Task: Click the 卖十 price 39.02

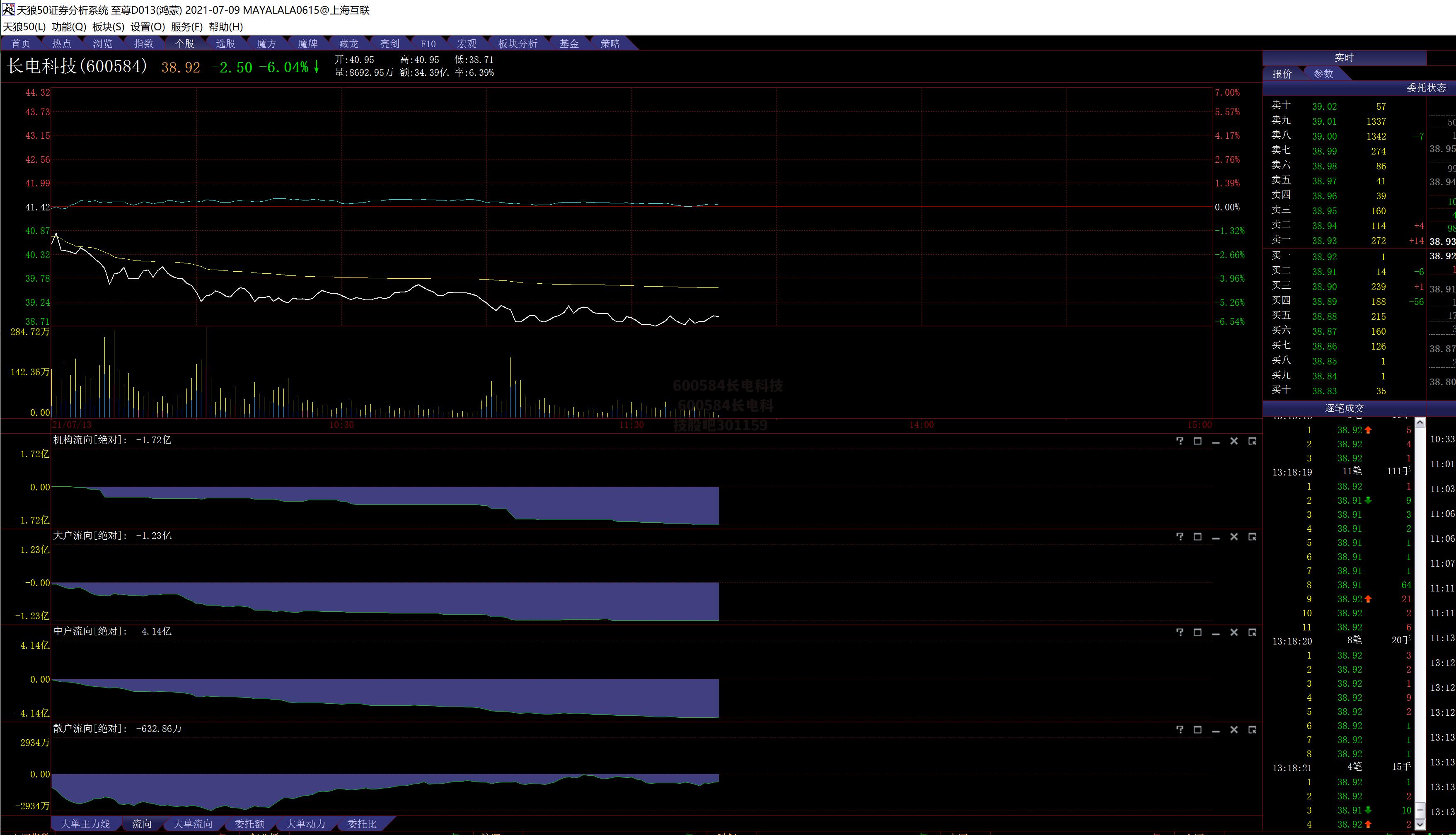Action: pos(1324,107)
